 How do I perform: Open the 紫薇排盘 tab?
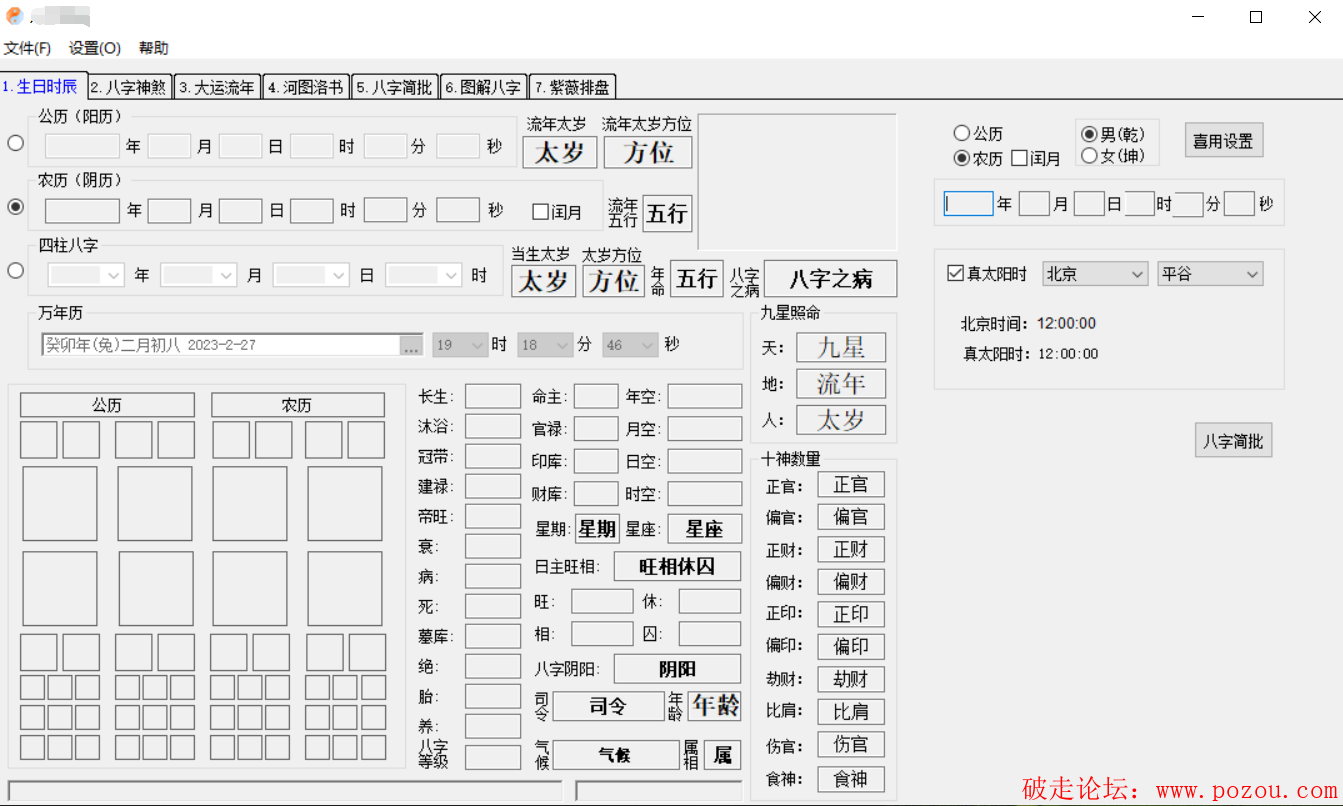coord(572,87)
